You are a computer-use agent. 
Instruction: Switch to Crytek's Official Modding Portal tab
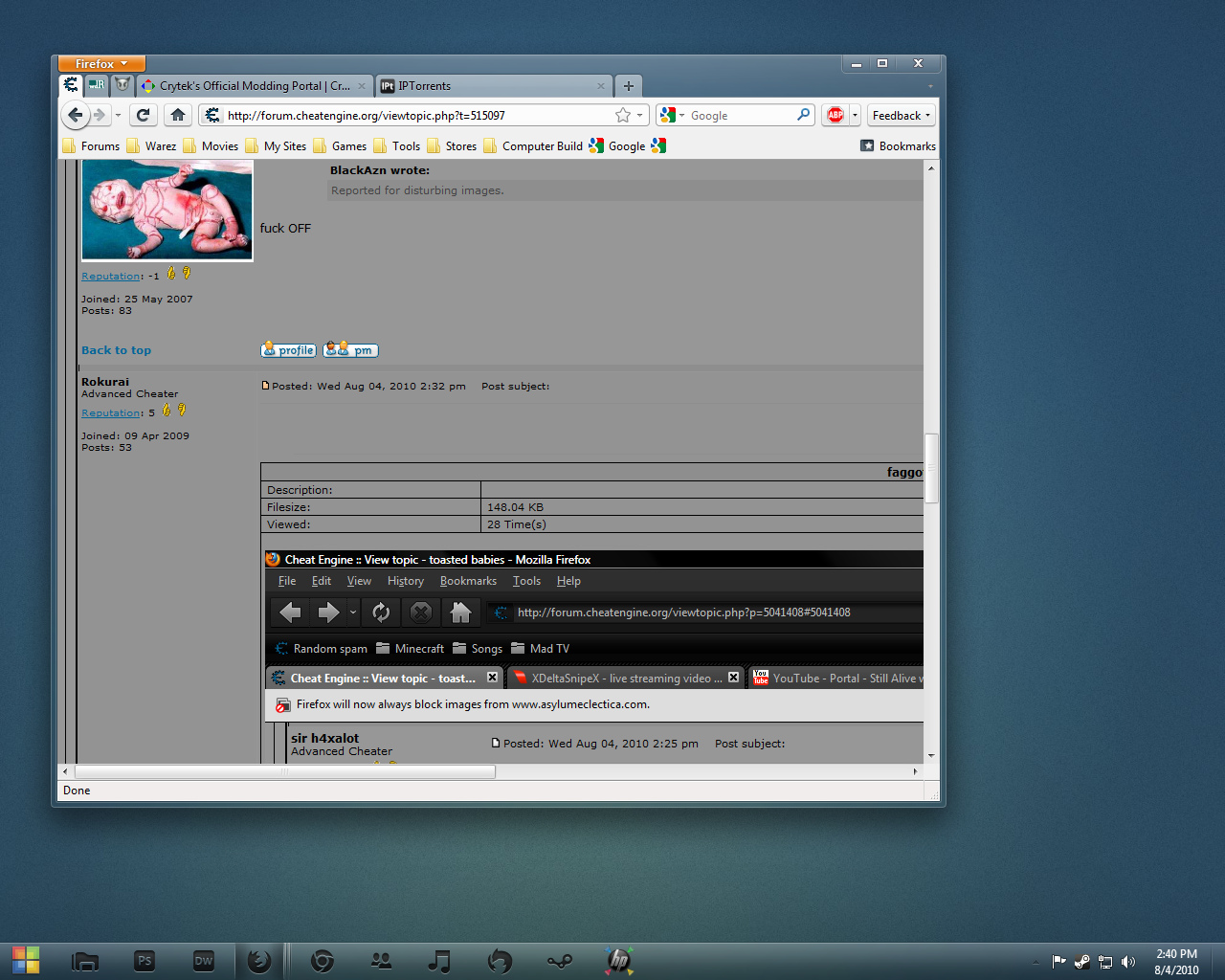[x=253, y=86]
